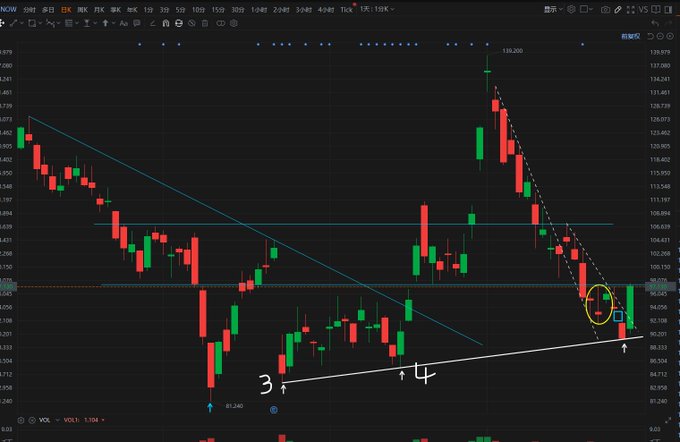Screen dimensions: 680x442
Task: Click the blue circular event marker under chart
Action: [273, 409]
